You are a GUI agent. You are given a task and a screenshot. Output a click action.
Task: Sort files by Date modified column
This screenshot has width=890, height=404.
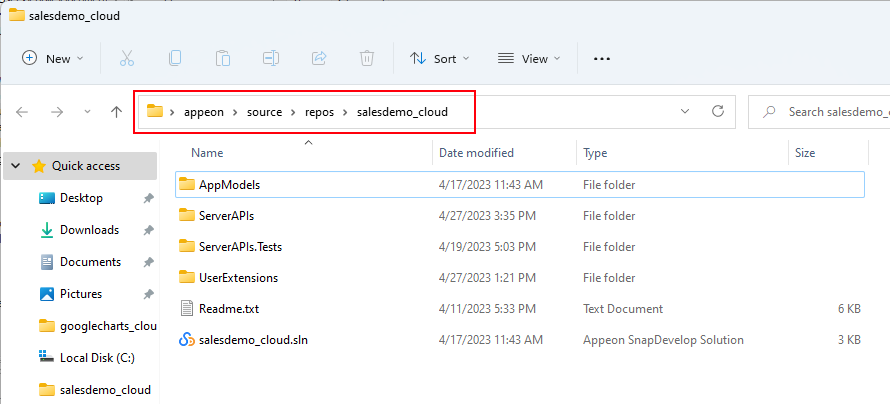pyautogui.click(x=476, y=153)
